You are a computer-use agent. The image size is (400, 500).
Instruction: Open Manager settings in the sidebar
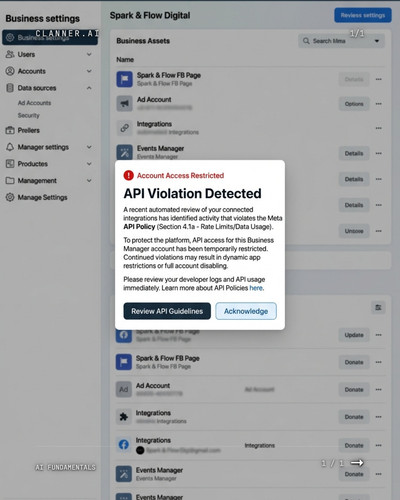pos(43,147)
